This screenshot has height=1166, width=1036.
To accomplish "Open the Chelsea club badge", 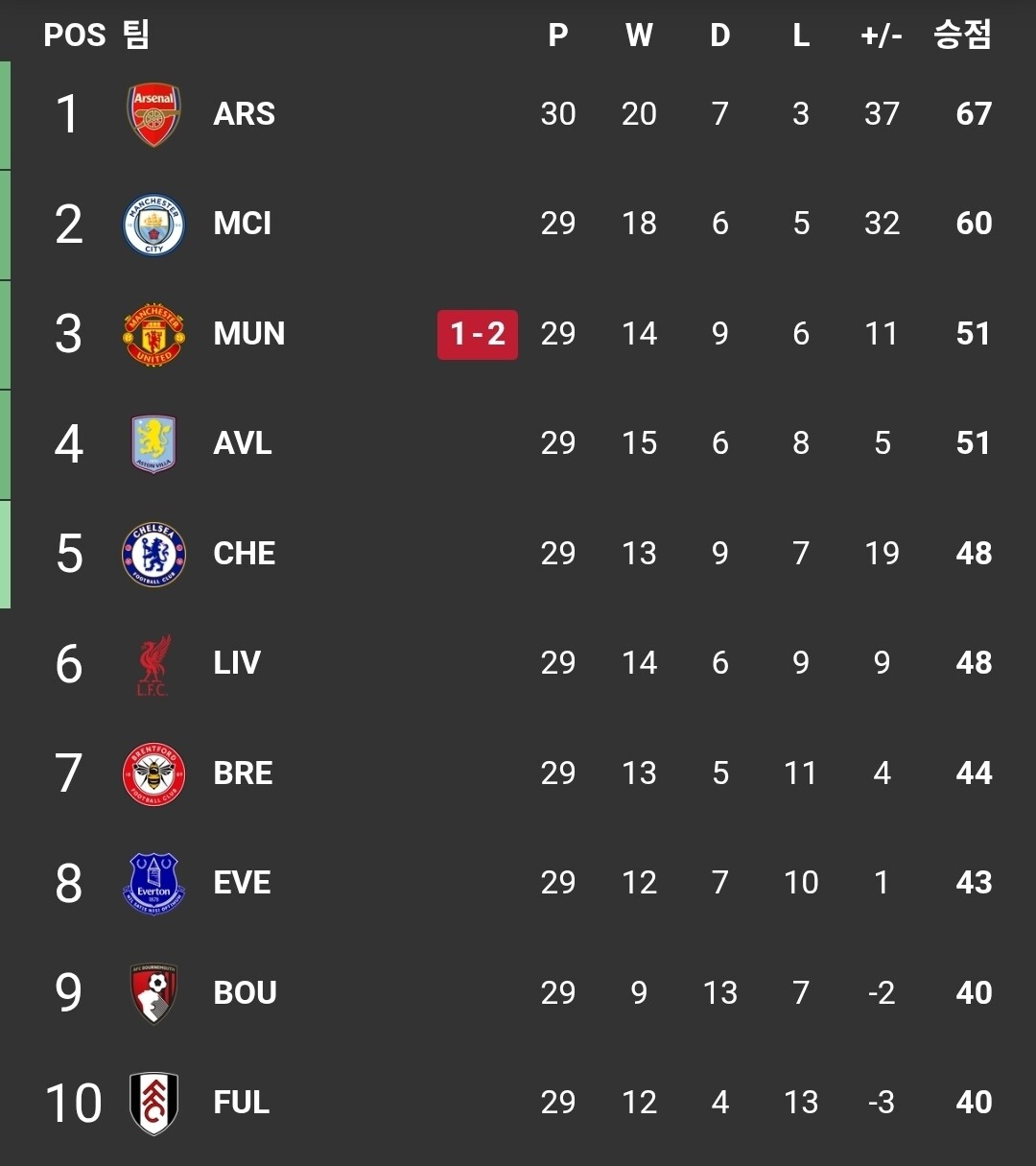I will click(x=153, y=554).
